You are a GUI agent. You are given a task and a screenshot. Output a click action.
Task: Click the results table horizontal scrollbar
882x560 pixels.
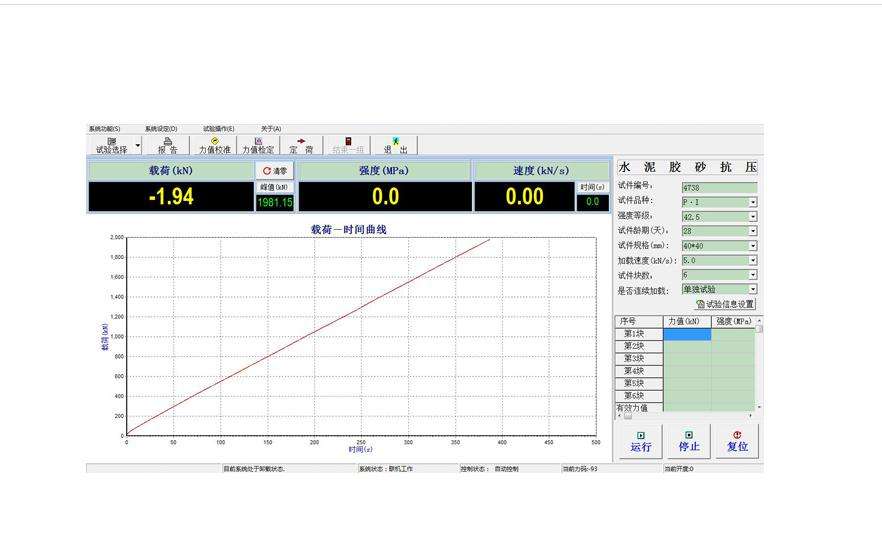point(685,416)
